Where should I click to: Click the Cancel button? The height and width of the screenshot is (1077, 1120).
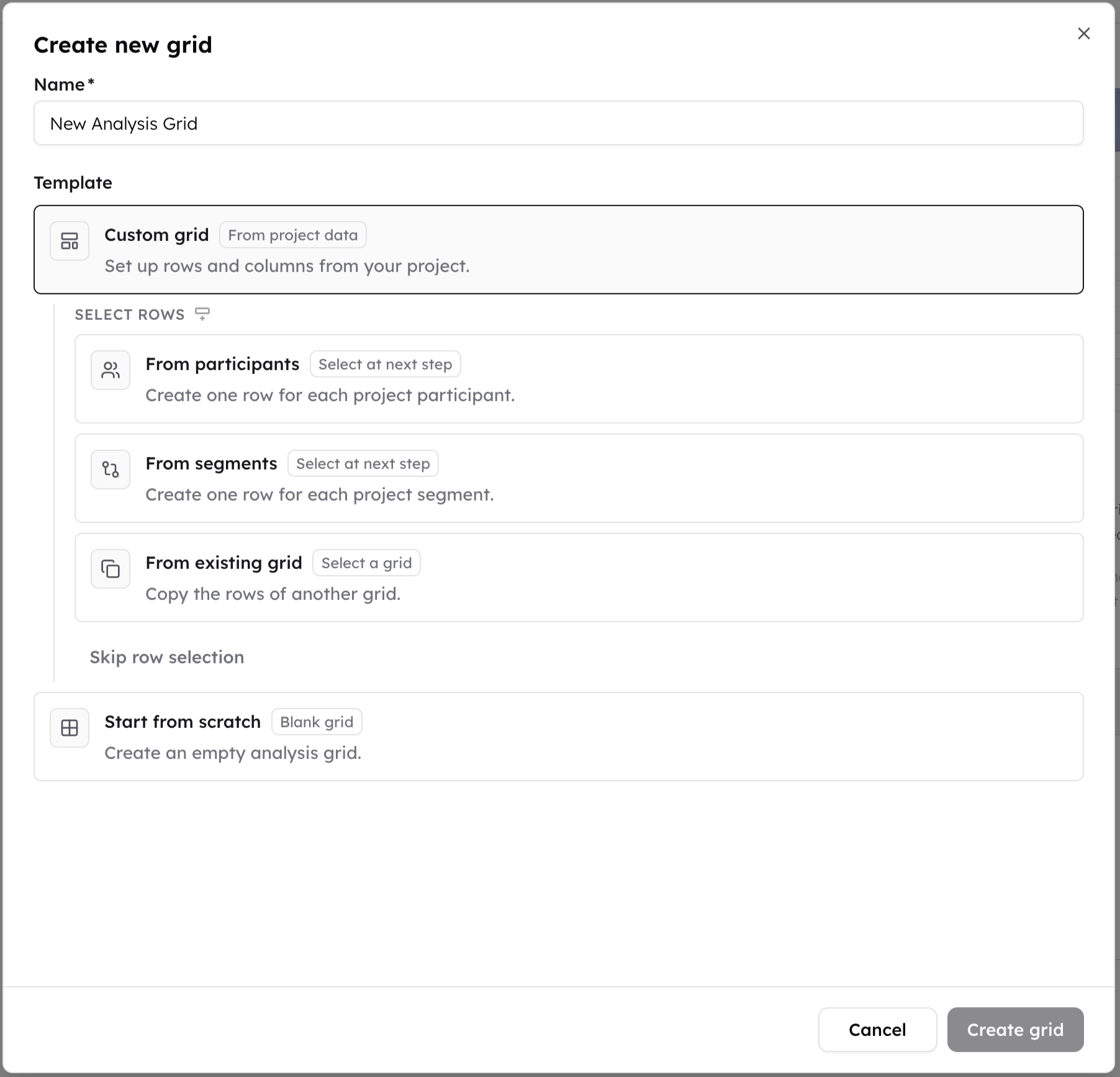click(x=877, y=1030)
